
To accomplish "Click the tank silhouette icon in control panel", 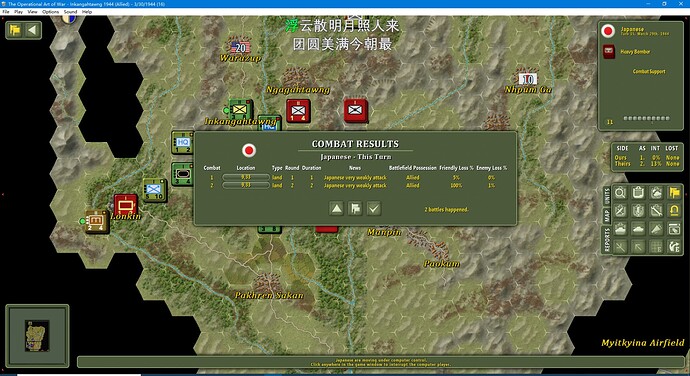I will click(x=638, y=229).
